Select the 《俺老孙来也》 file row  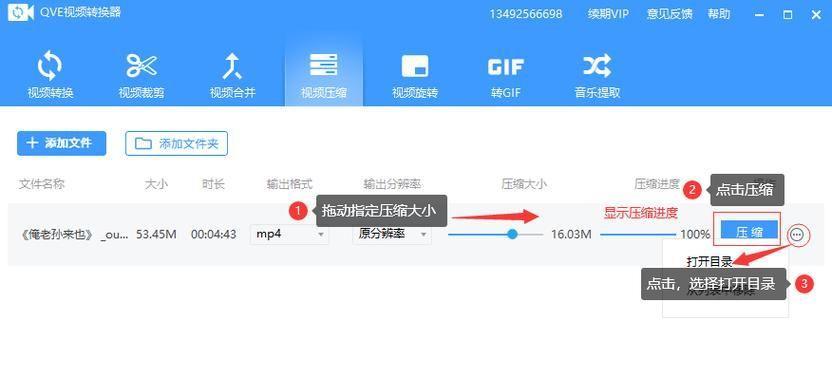pyautogui.click(x=416, y=234)
